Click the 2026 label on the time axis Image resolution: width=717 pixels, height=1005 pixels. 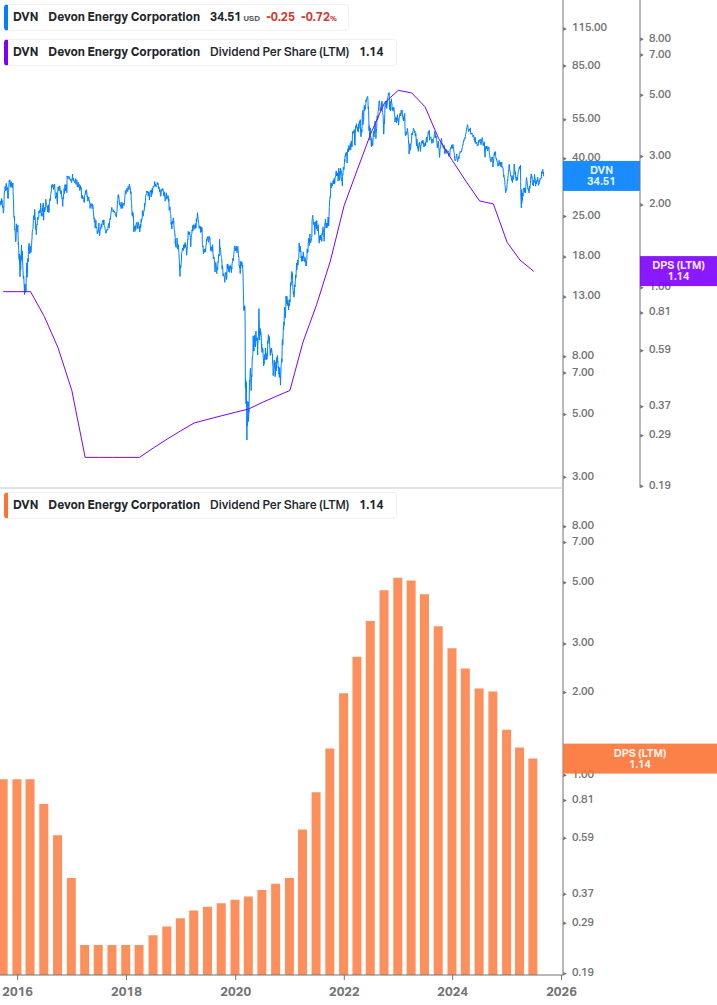[561, 992]
